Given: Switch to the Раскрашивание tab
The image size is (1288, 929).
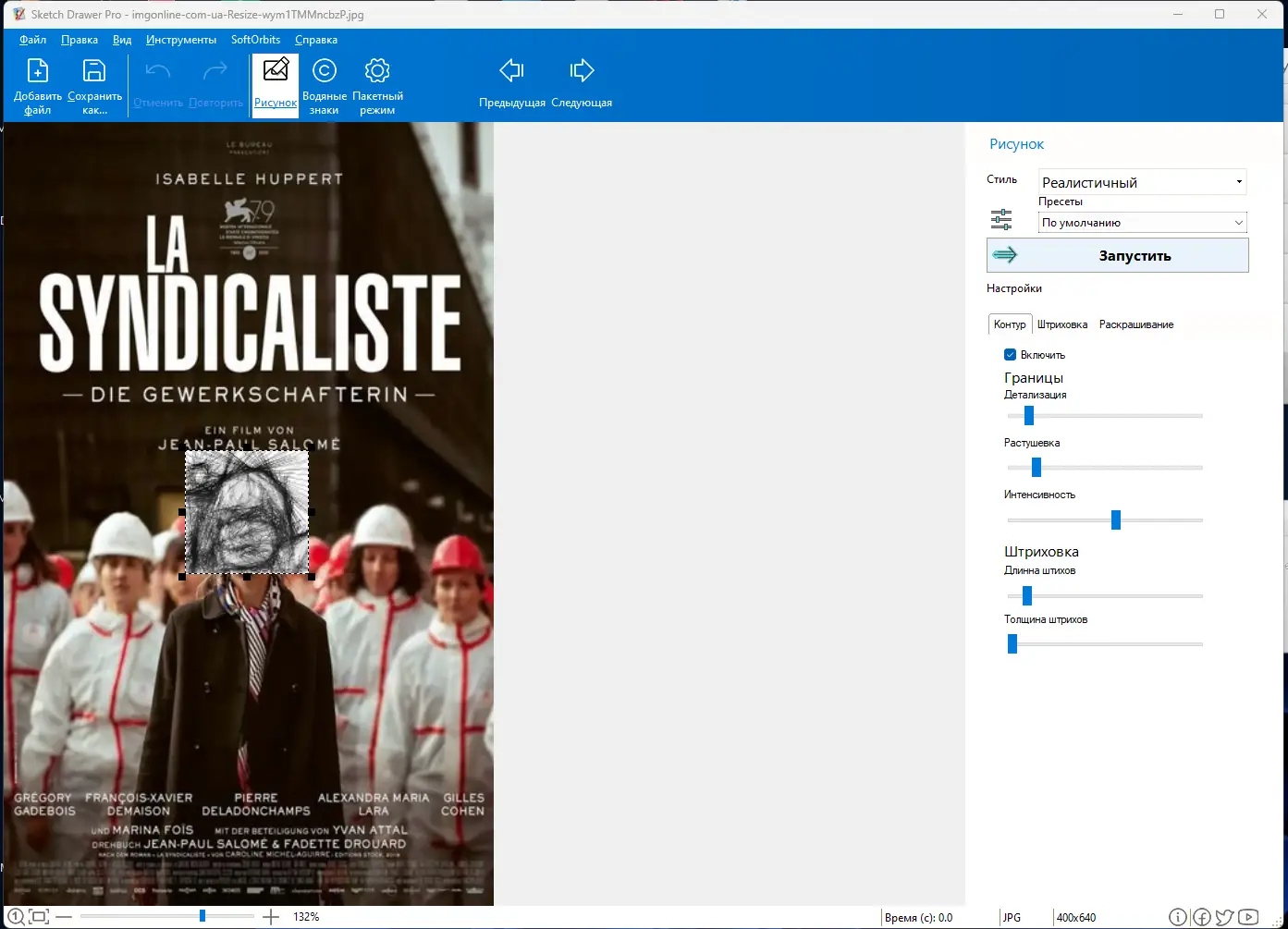Looking at the screenshot, I should (x=1136, y=324).
